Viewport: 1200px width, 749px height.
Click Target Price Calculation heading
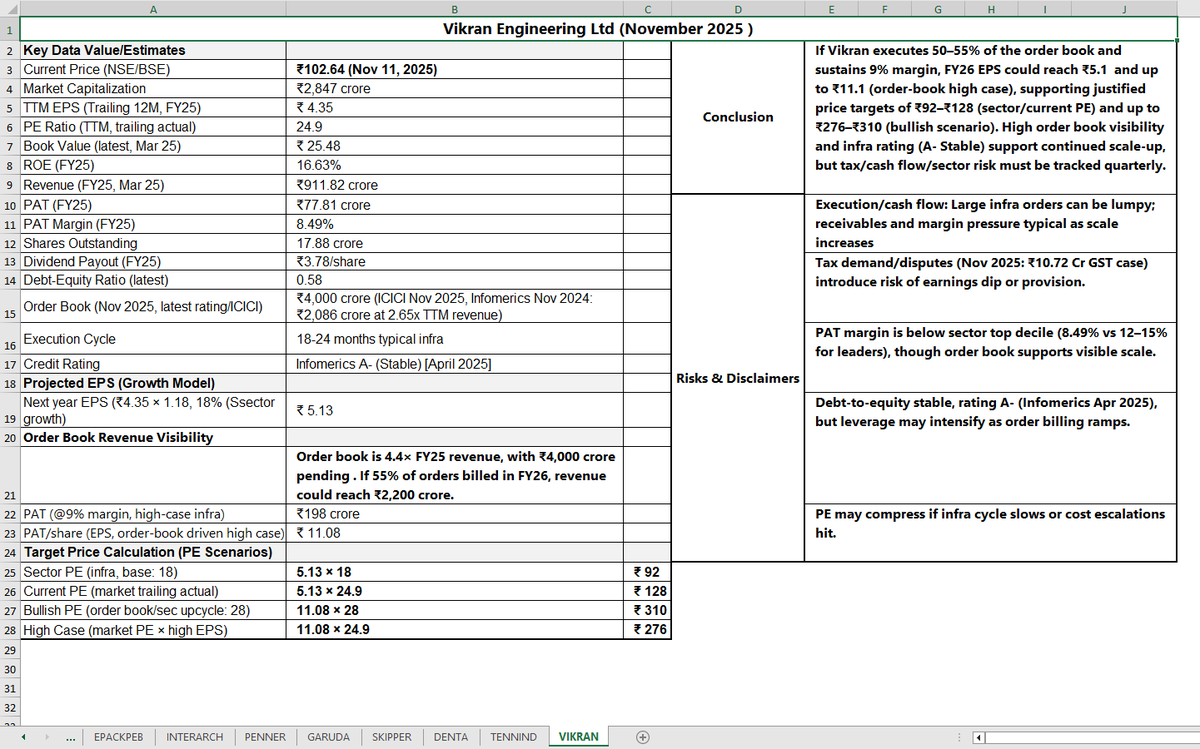point(153,552)
